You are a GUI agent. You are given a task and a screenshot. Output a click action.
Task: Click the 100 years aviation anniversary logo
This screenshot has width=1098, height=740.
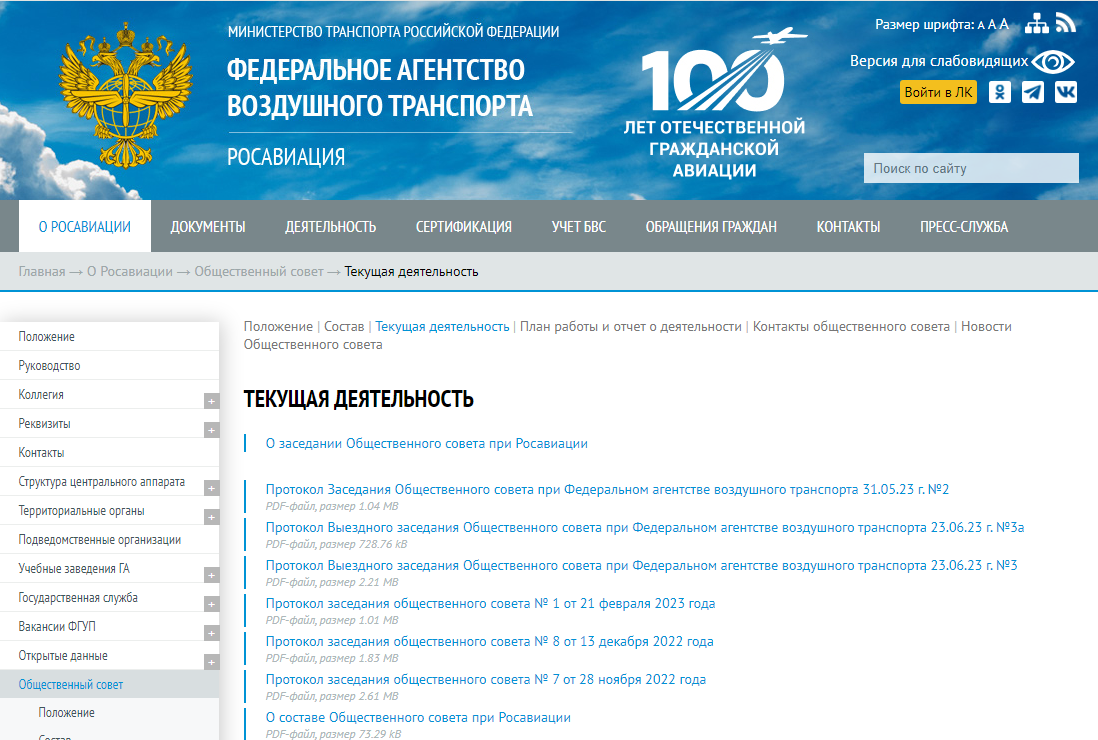715,103
